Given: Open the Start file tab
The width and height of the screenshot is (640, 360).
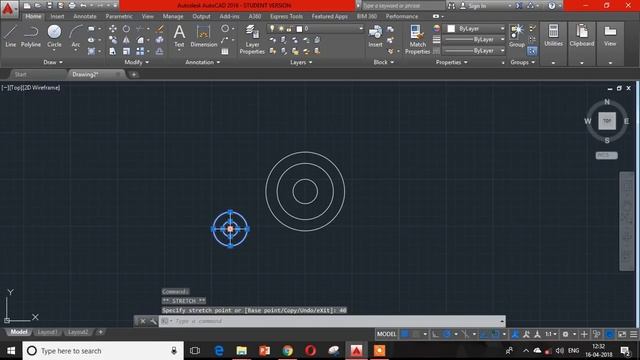Looking at the screenshot, I should click(x=20, y=74).
